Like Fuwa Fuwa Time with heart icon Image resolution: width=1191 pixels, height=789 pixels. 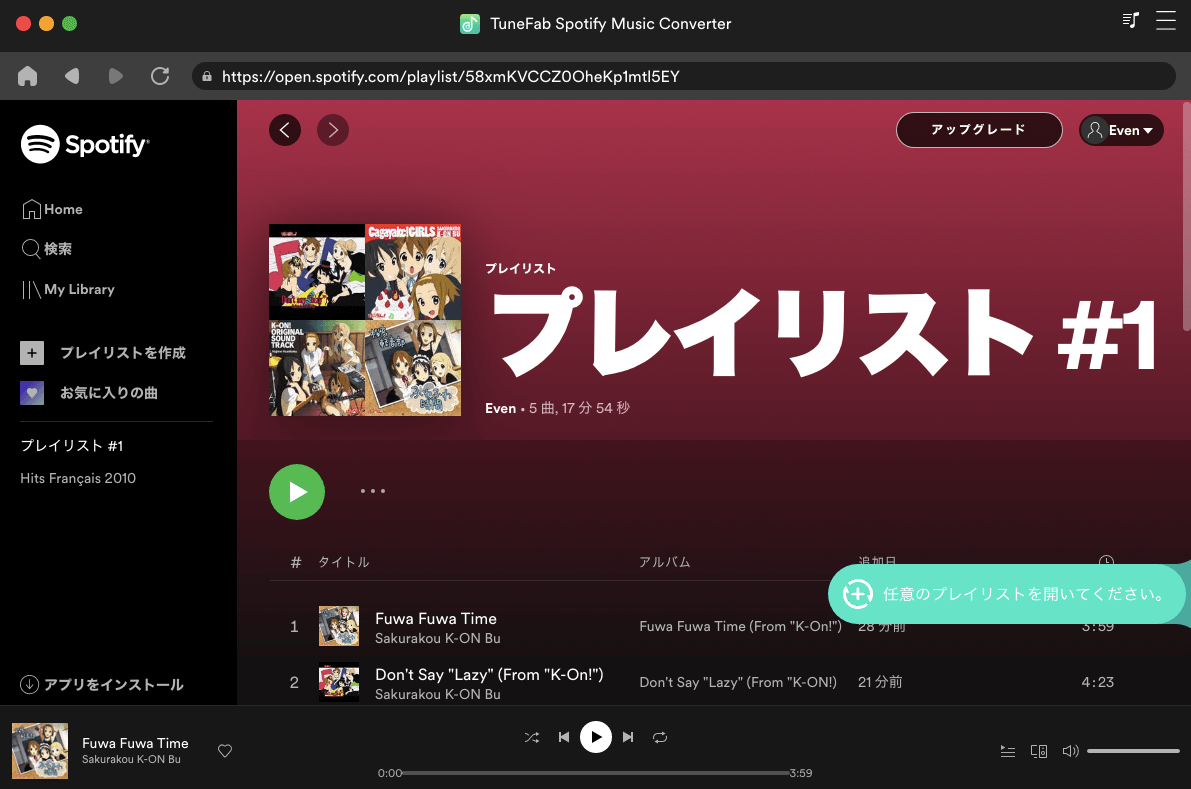pyautogui.click(x=225, y=751)
